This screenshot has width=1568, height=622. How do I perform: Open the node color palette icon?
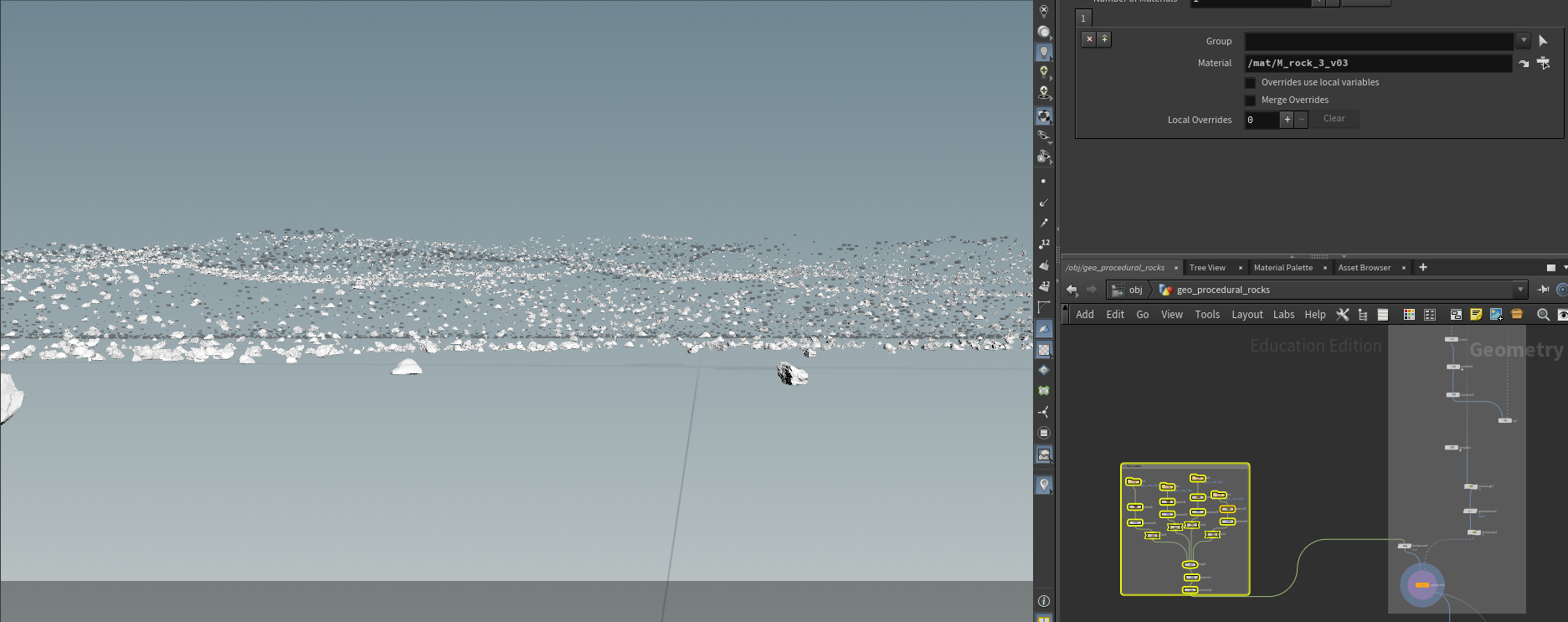[x=1409, y=315]
